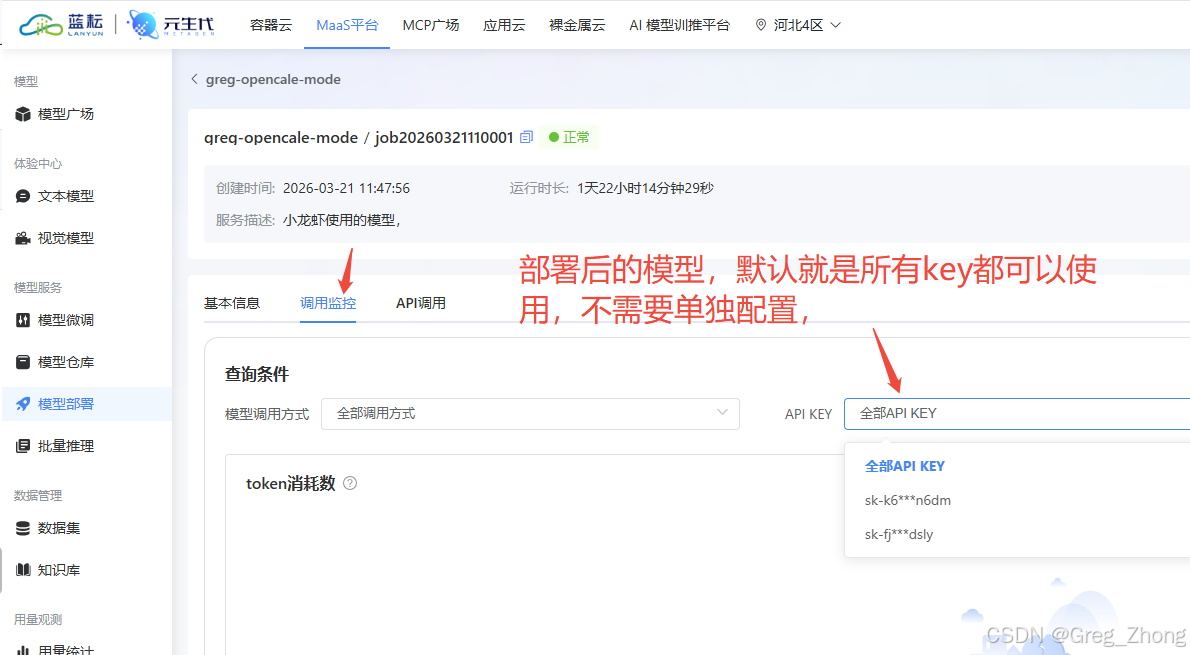Viewport: 1190px width, 655px height.
Task: Select API key sk-k6***n6dm
Action: (x=908, y=500)
